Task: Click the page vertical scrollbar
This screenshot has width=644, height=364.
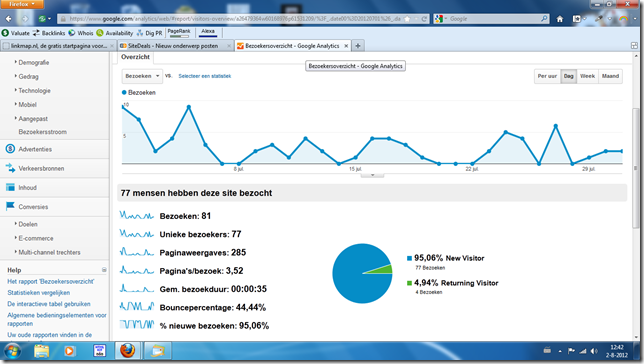Action: pos(636,168)
